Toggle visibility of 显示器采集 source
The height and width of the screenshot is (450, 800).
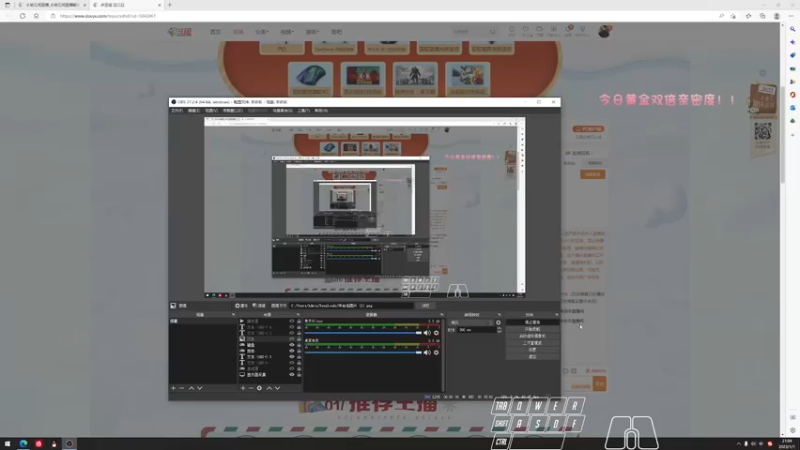click(x=292, y=374)
